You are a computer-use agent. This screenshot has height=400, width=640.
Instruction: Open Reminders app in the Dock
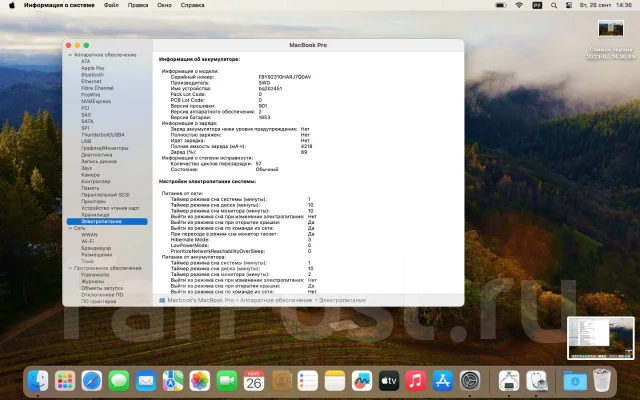click(307, 381)
